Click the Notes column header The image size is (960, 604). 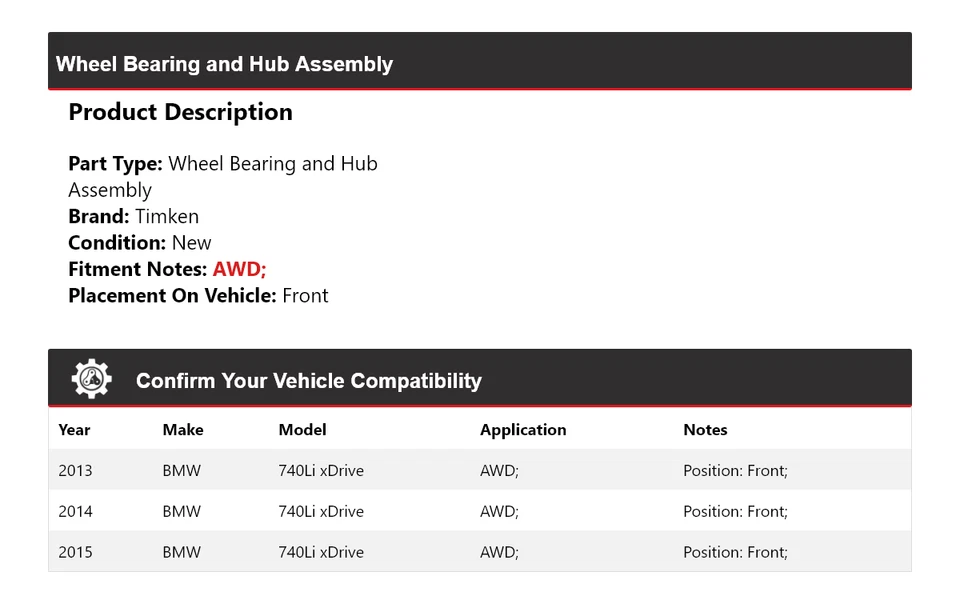[x=705, y=430]
